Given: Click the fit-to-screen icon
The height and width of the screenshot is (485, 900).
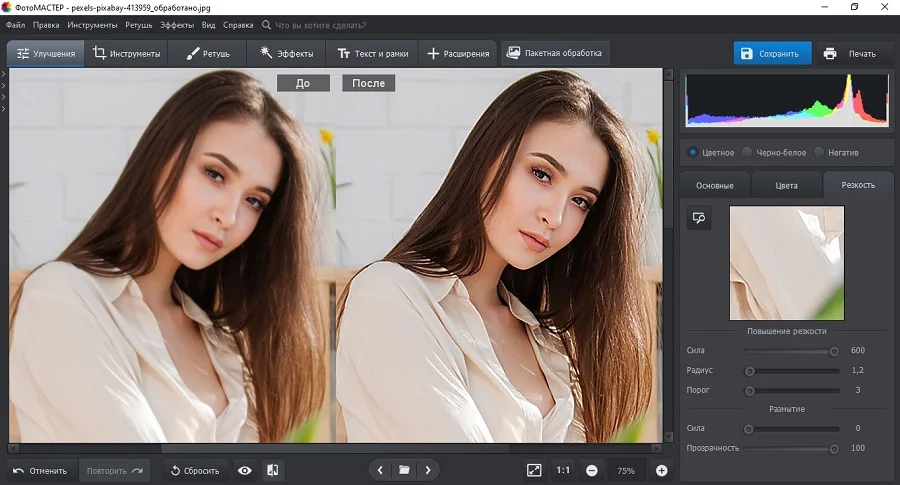Looking at the screenshot, I should pyautogui.click(x=534, y=470).
